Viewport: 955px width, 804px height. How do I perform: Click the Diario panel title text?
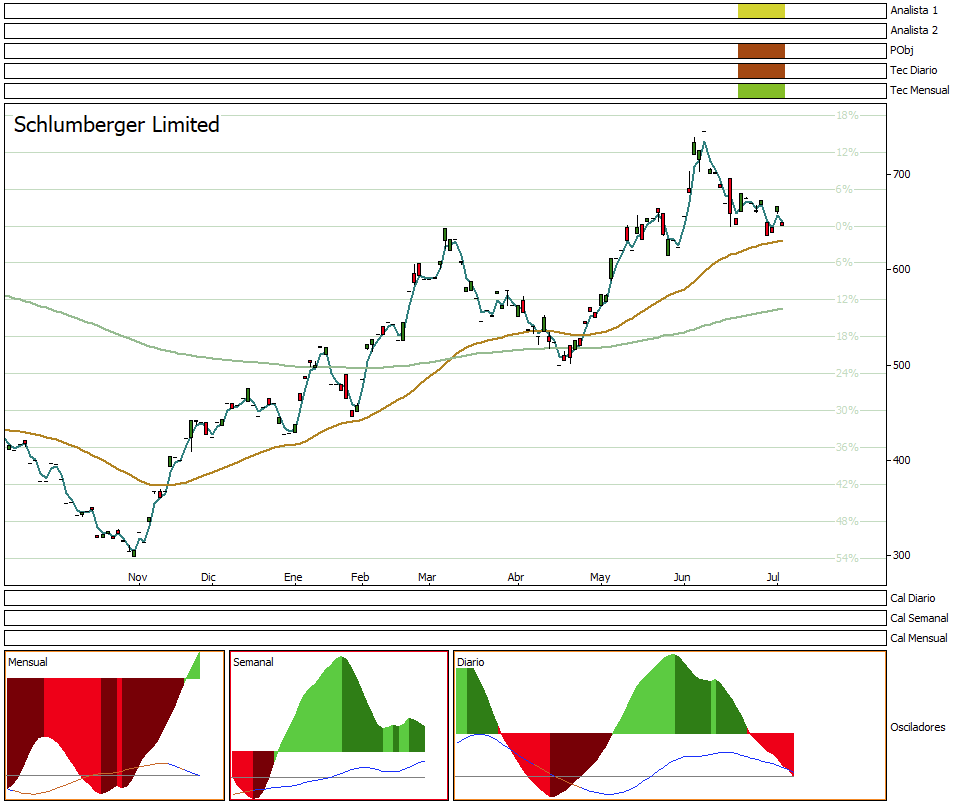tap(471, 663)
